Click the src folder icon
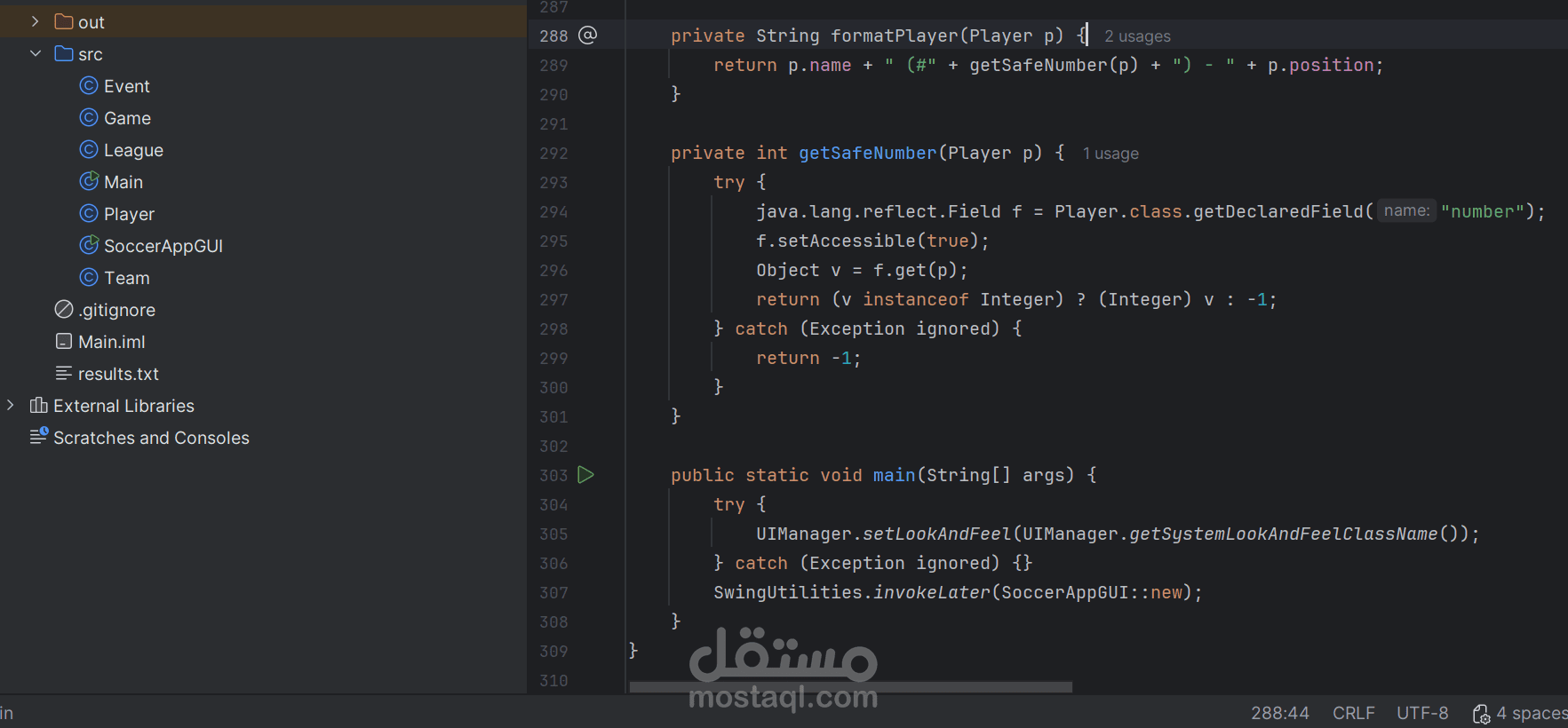Image resolution: width=1568 pixels, height=728 pixels. point(64,53)
